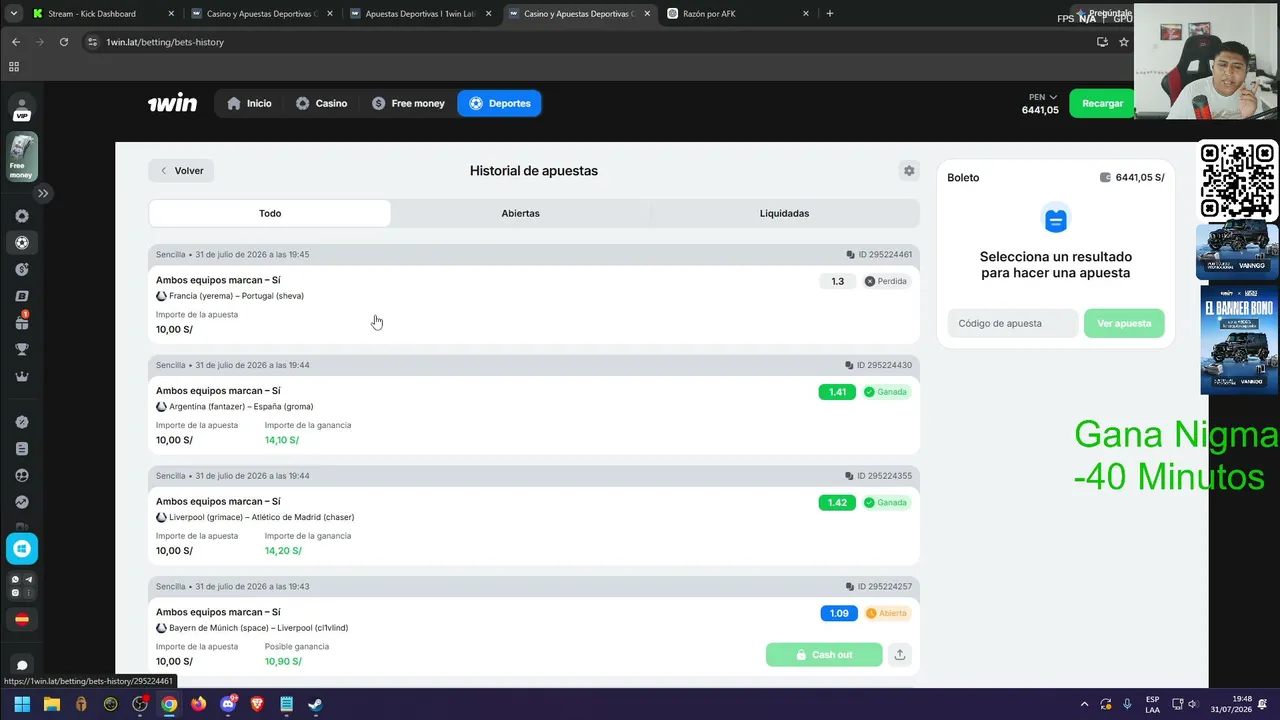The height and width of the screenshot is (720, 1280).
Task: Click the Ver apuesta button
Action: [1124, 323]
